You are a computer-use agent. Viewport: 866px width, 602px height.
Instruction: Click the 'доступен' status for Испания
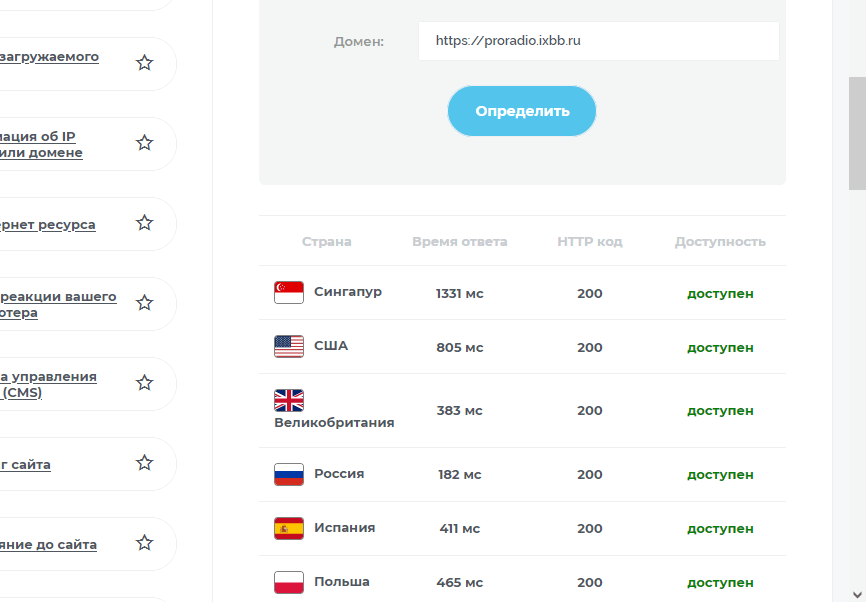point(720,530)
